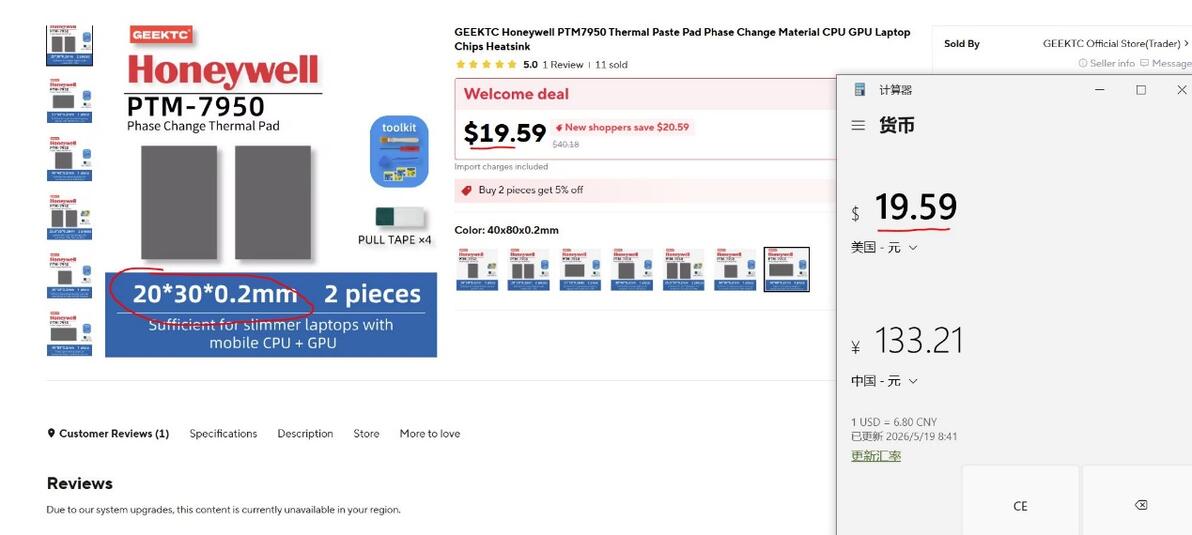Click the calculator app icon in title bar
This screenshot has height=535, width=1192.
tap(860, 90)
